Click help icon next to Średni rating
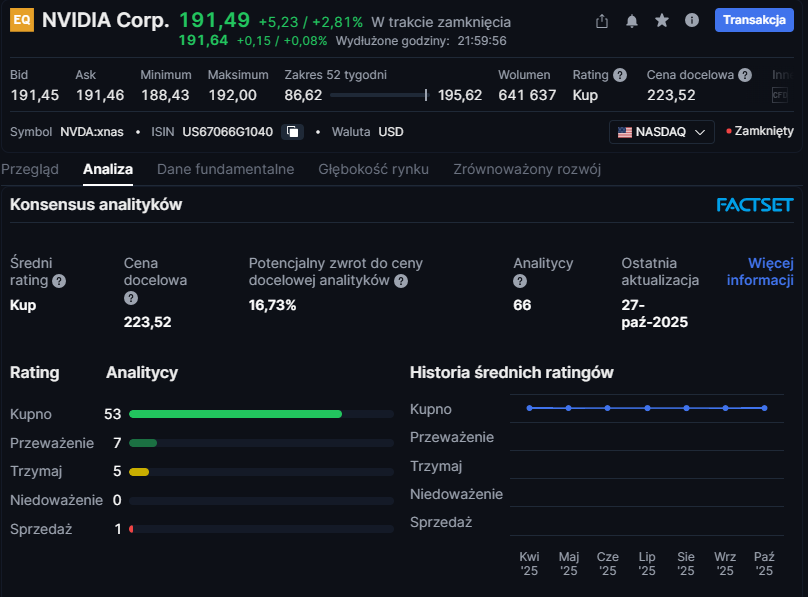 click(59, 281)
